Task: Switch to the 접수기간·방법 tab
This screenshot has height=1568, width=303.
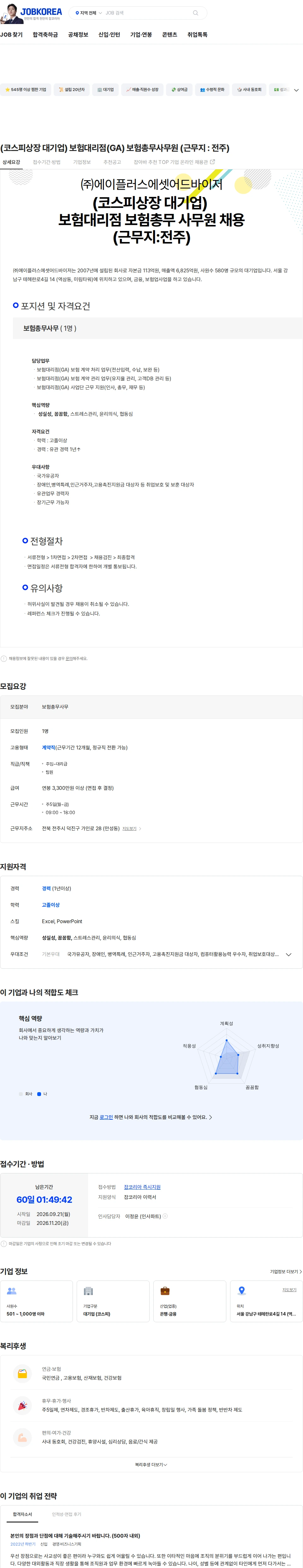Action: point(46,162)
